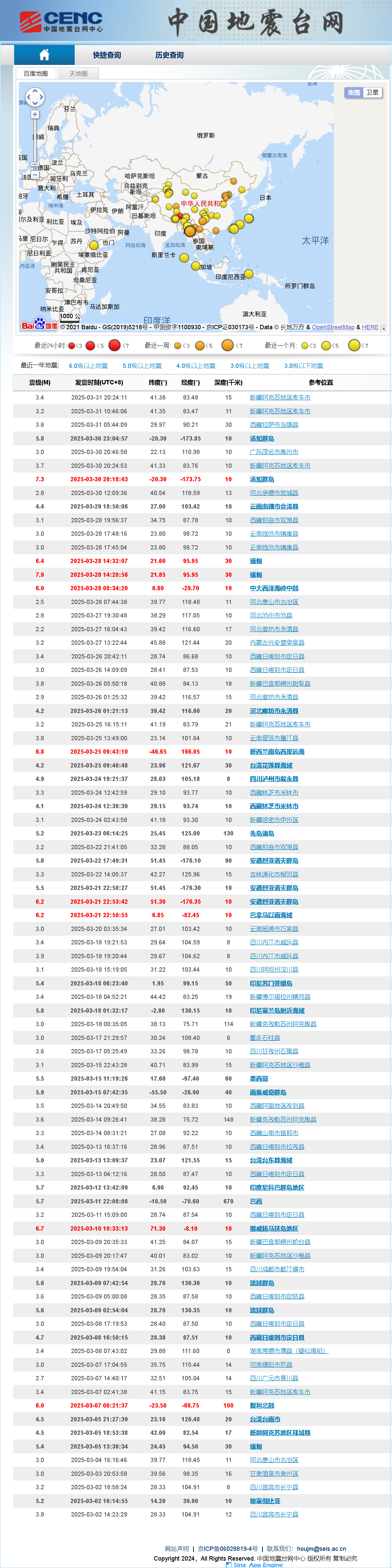Open 网站声明 link in footer
392x1568 pixels.
tap(177, 1548)
